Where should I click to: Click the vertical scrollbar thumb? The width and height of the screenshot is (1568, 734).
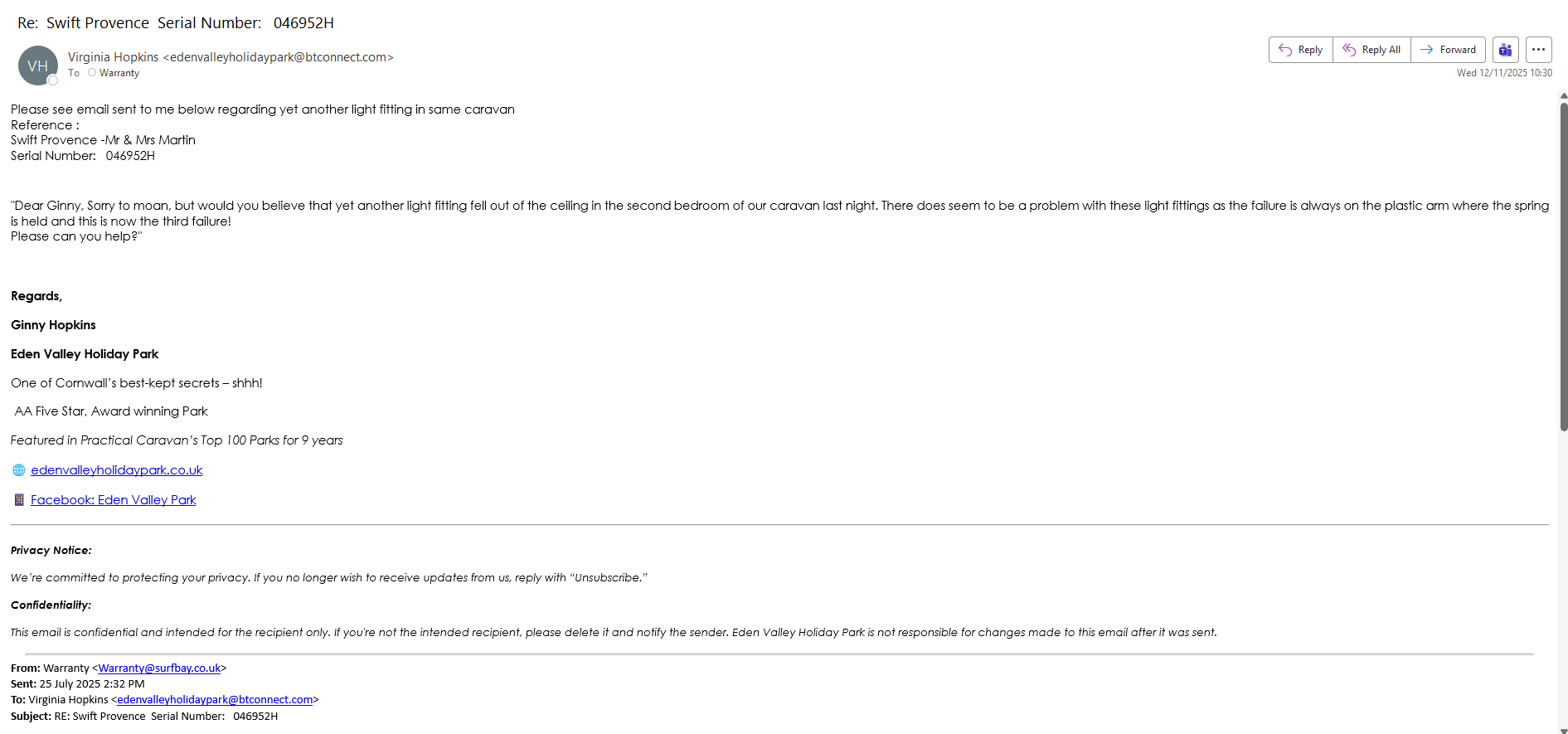tap(1564, 265)
